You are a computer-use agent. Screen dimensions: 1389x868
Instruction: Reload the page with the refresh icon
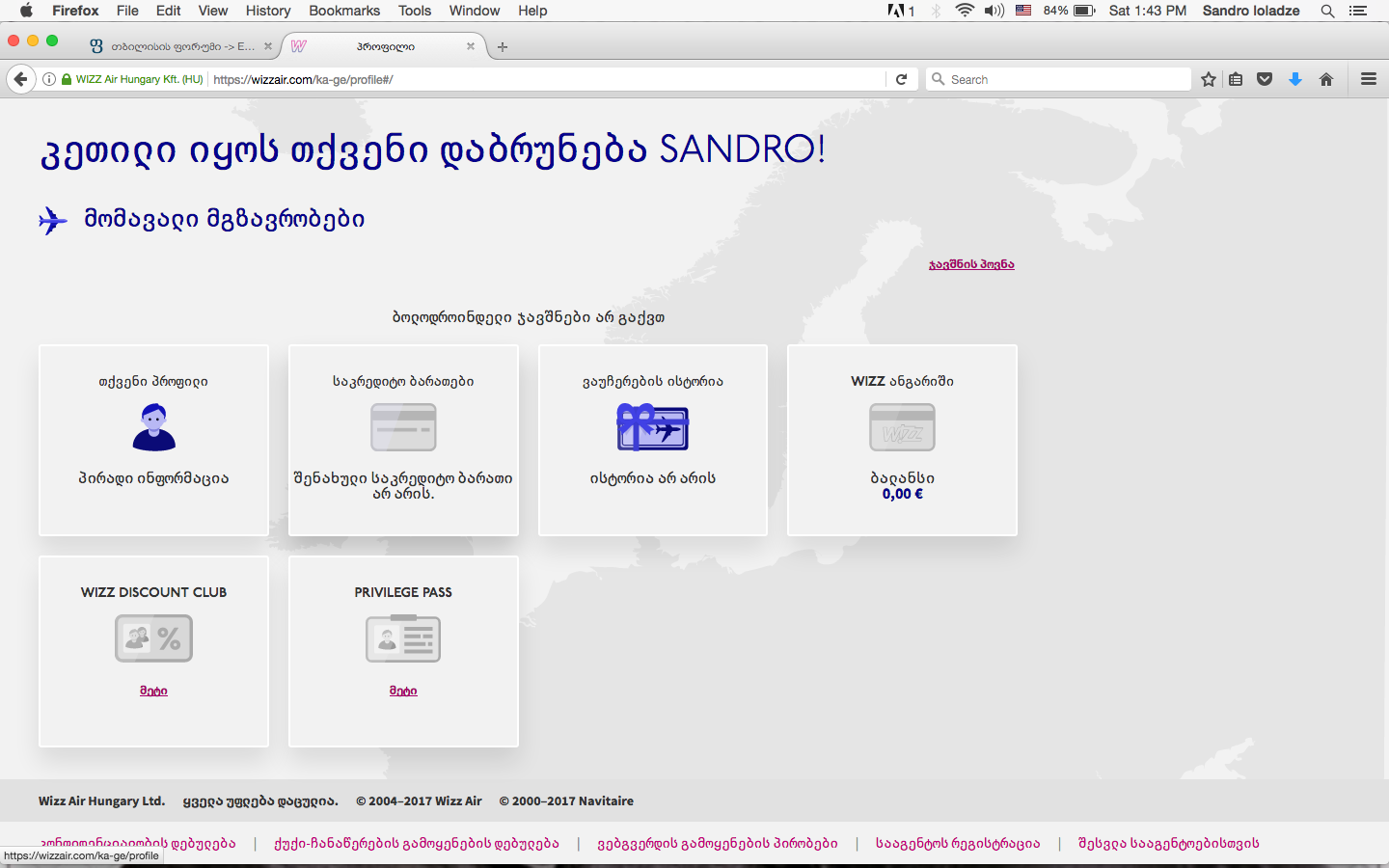(903, 79)
